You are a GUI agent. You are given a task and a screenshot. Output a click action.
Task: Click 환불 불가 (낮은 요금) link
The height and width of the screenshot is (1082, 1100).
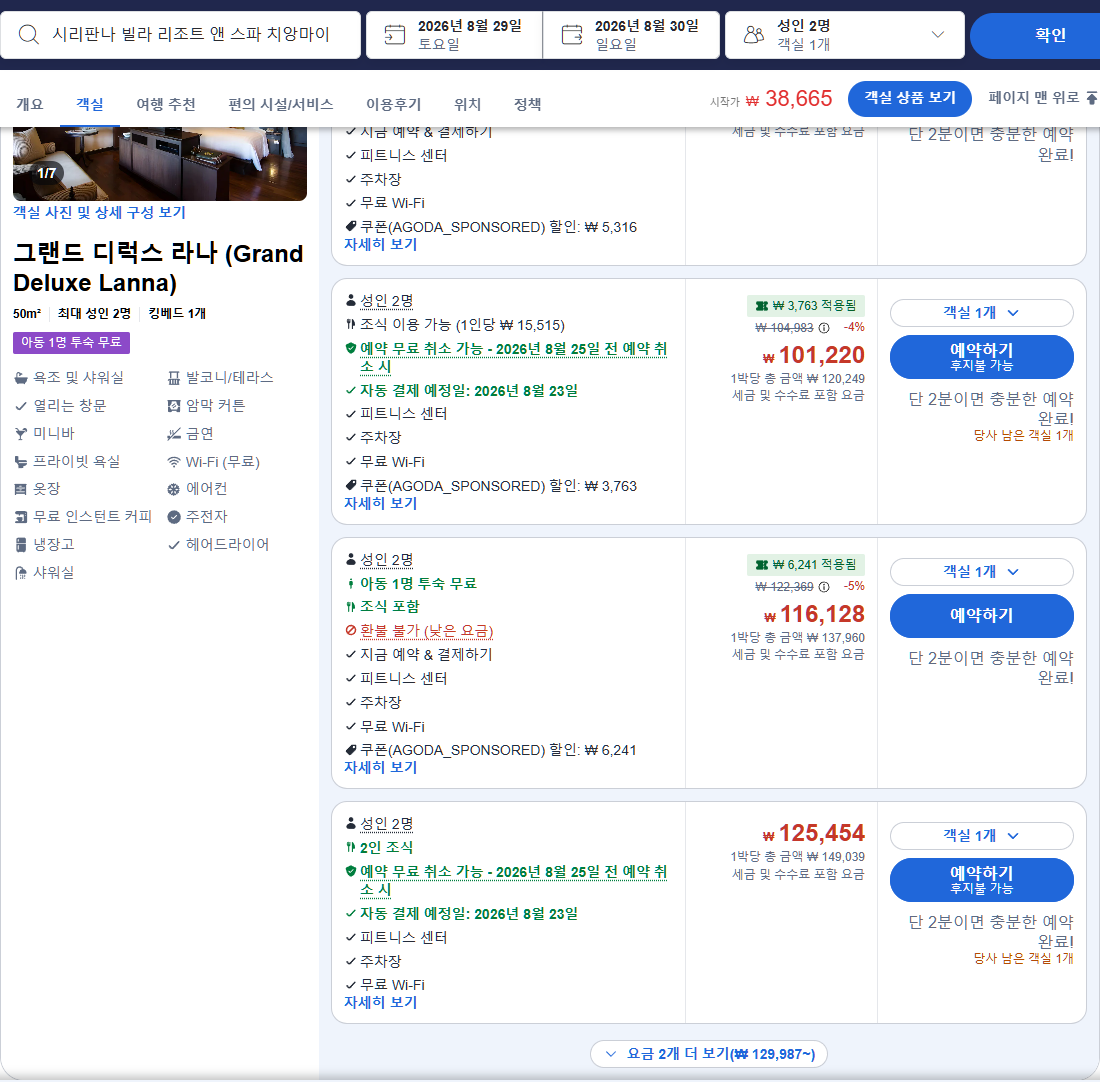tap(427, 630)
